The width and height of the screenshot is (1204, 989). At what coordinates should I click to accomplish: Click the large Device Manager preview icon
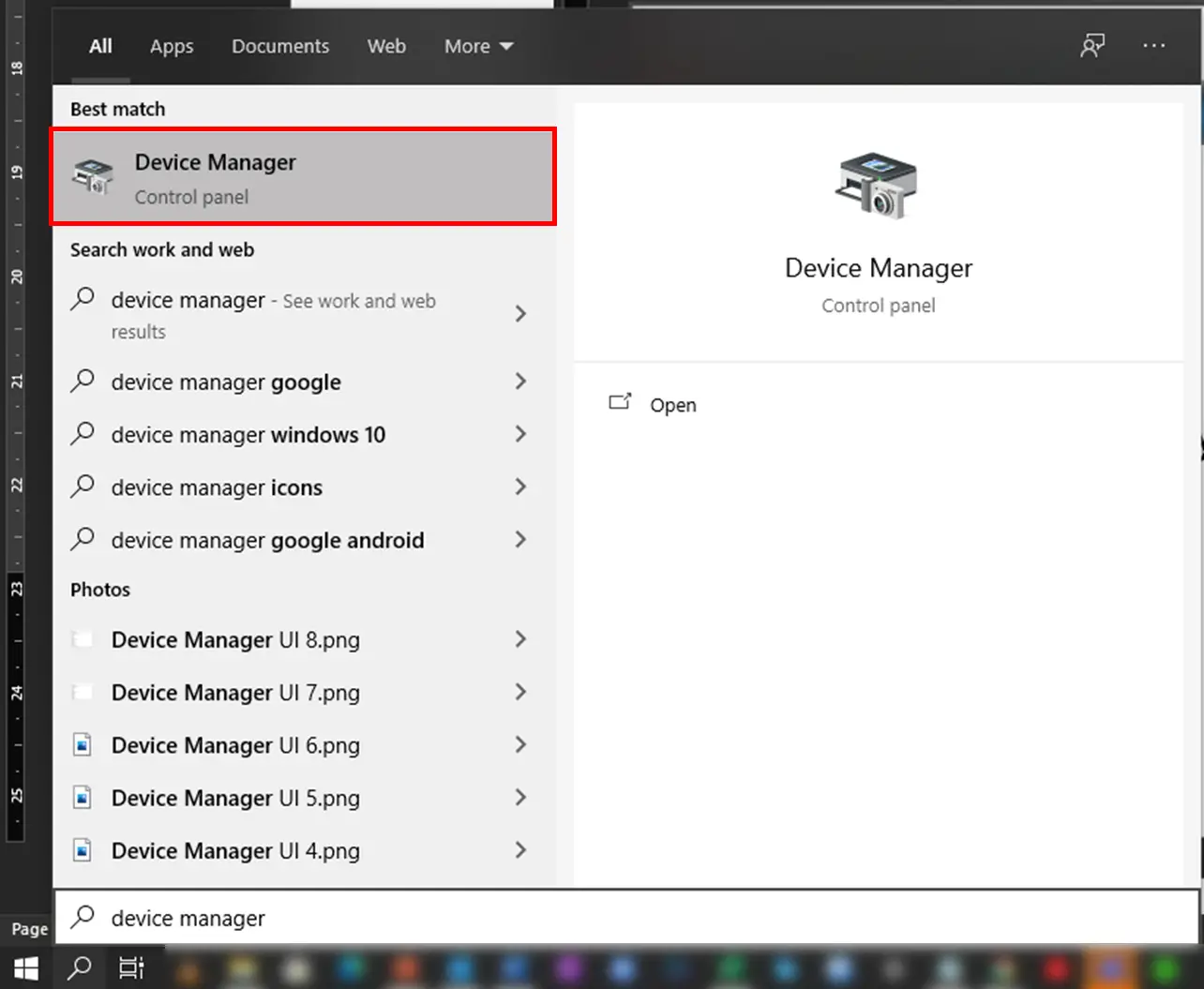click(x=878, y=186)
